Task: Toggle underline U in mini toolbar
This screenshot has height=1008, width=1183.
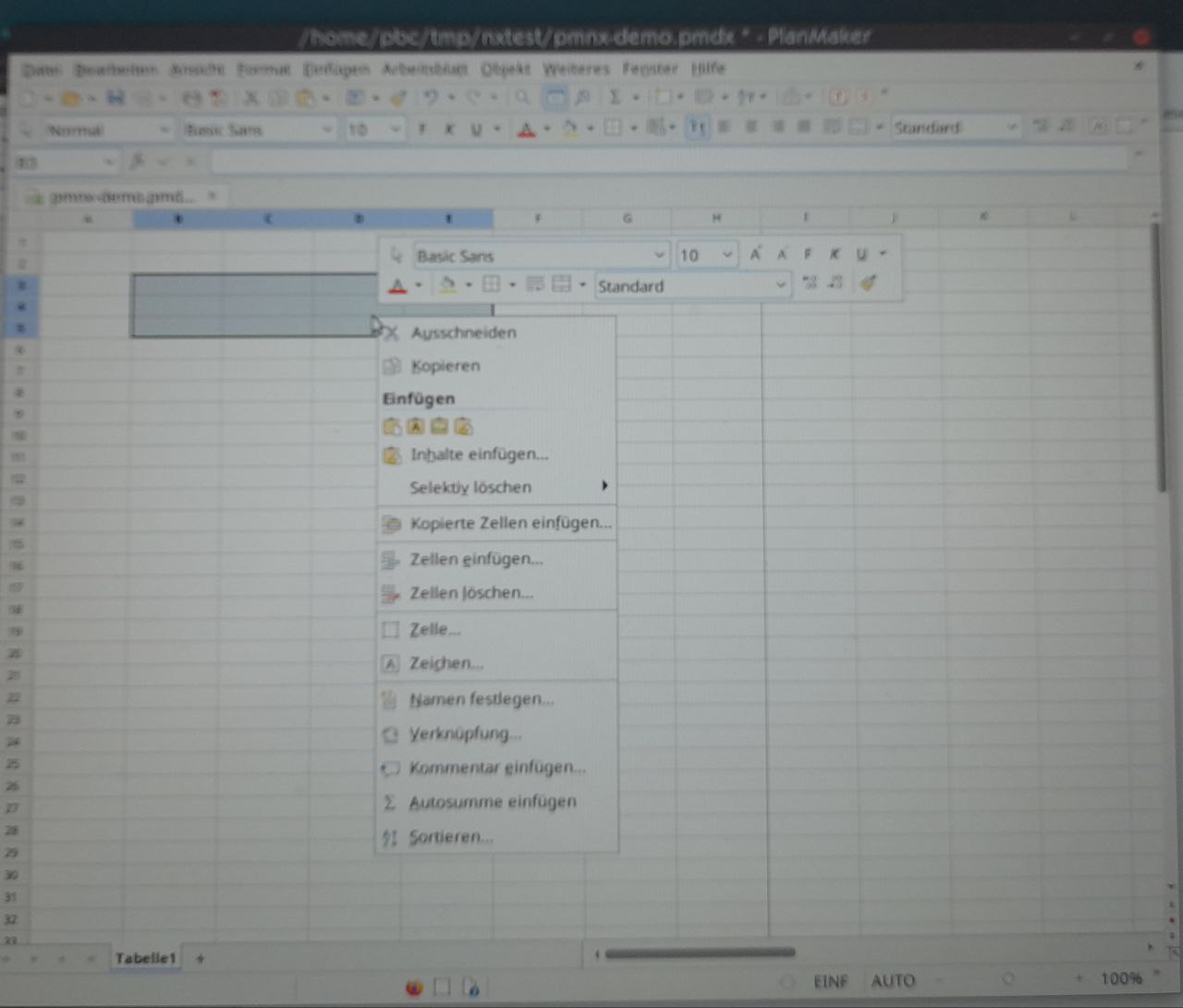Action: 861,254
